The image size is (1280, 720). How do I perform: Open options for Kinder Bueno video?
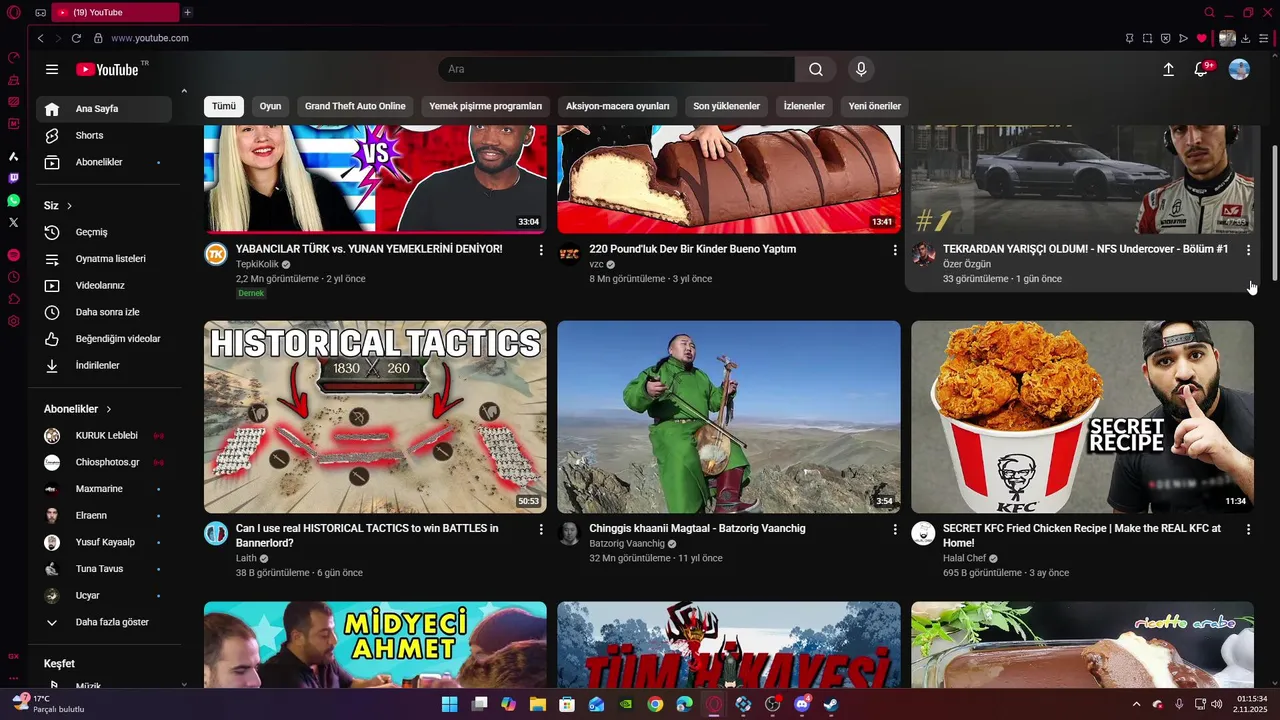tap(895, 249)
